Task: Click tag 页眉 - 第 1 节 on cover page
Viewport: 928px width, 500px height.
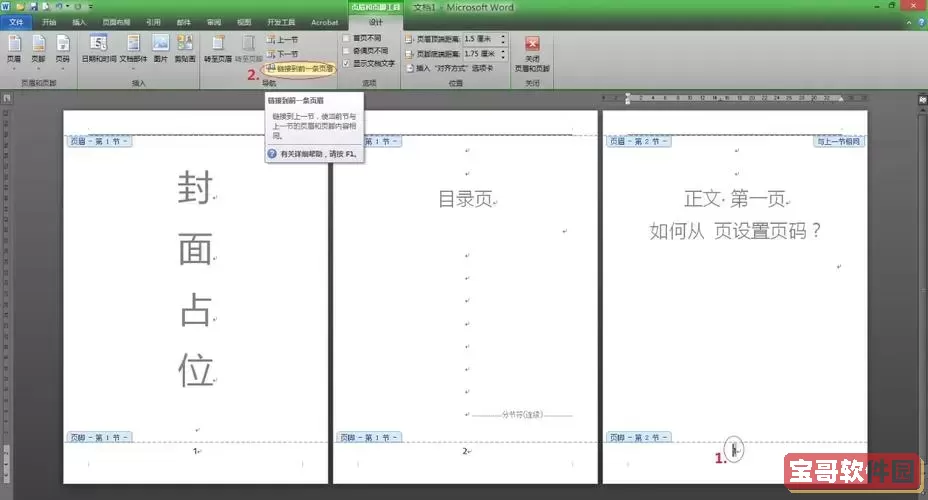Action: point(99,141)
